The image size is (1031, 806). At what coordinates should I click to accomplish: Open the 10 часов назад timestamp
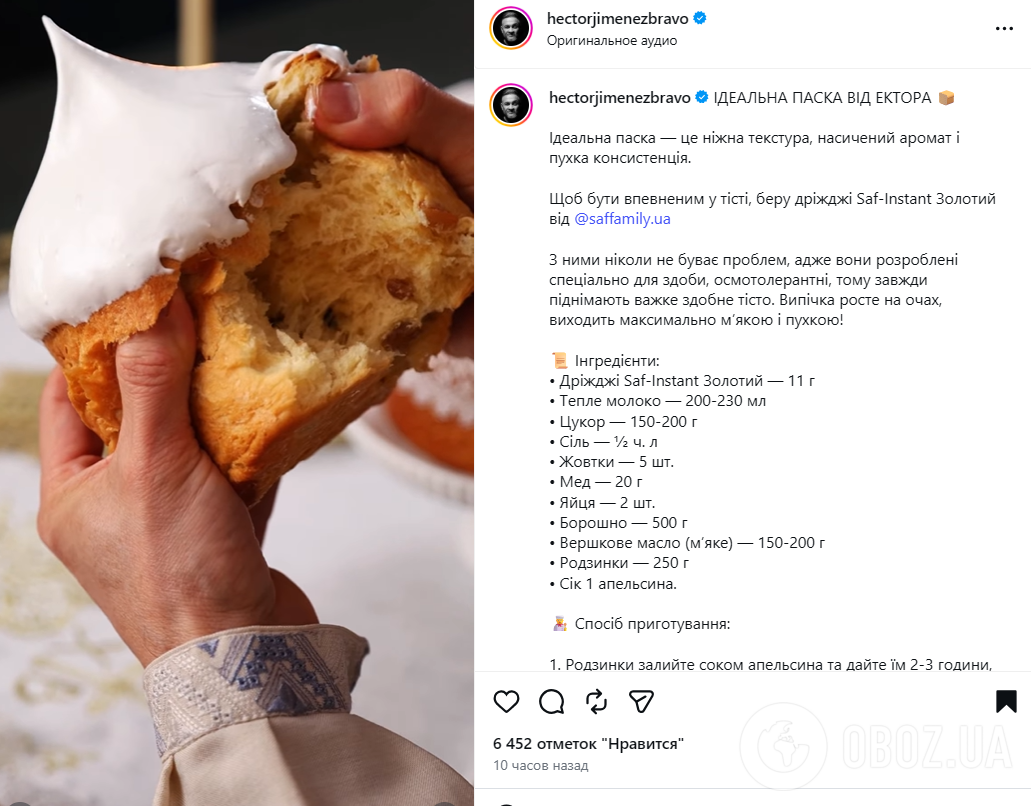tap(540, 765)
